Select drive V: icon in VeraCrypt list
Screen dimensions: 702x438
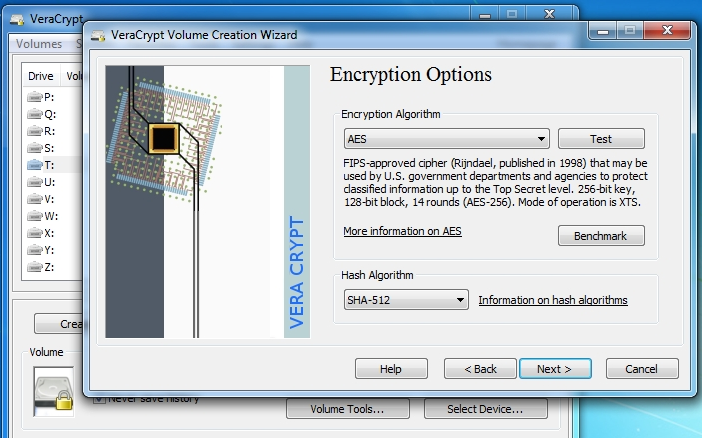pos(34,199)
